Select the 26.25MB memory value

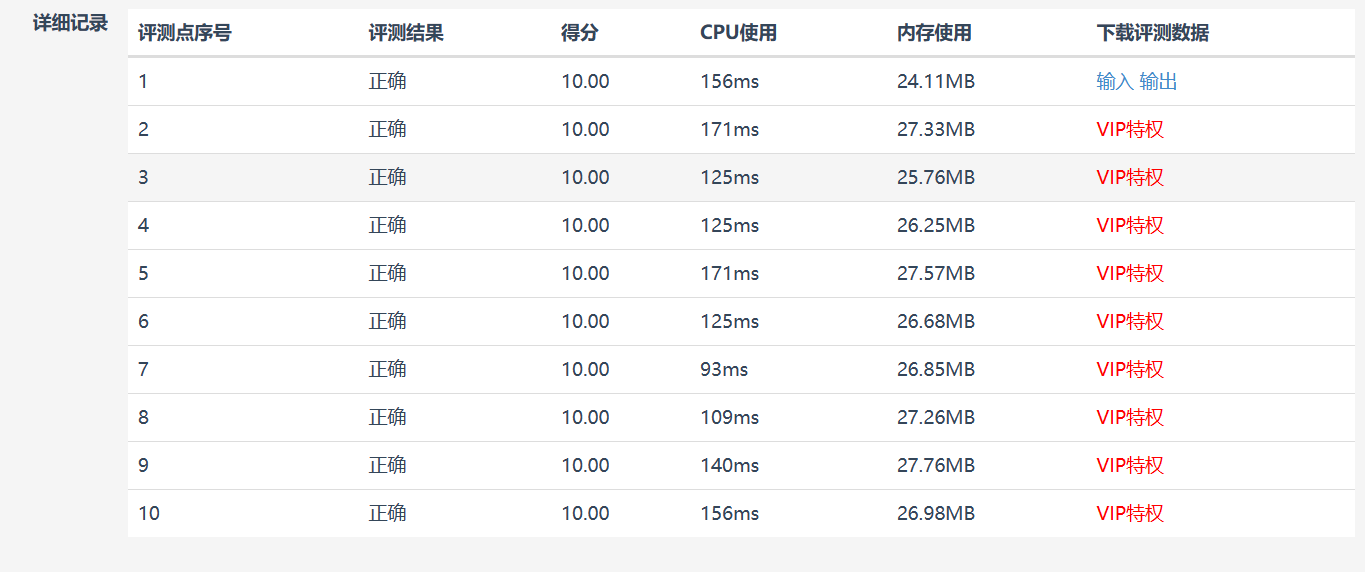tap(936, 226)
